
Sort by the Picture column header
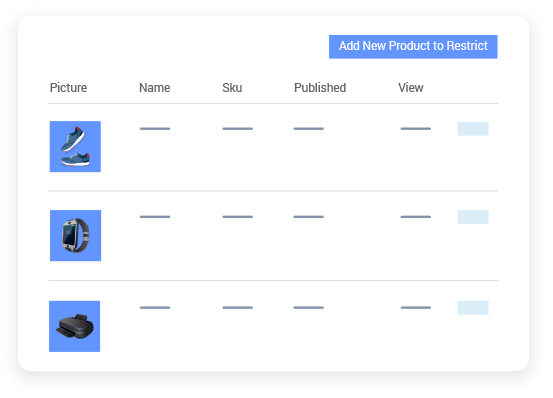[x=68, y=88]
